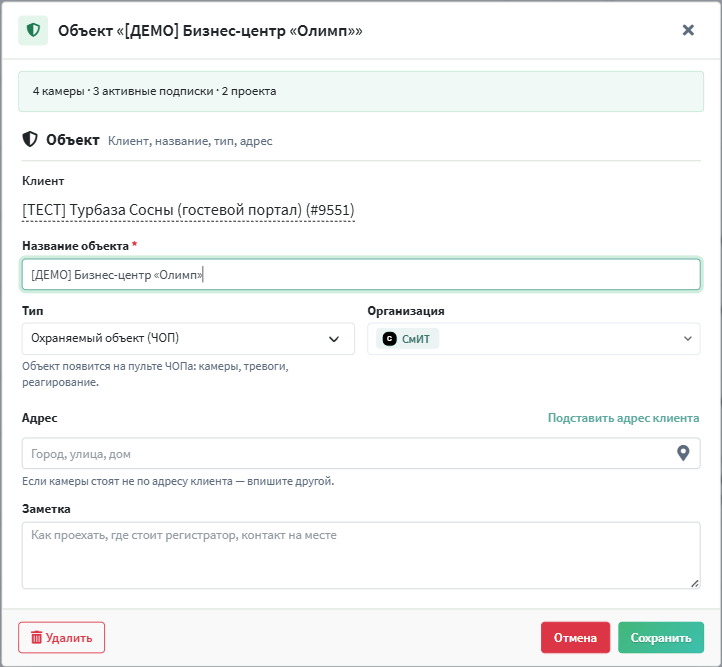This screenshot has height=667, width=722.
Task: Click summary text 4 камеры
Action: pos(58,91)
